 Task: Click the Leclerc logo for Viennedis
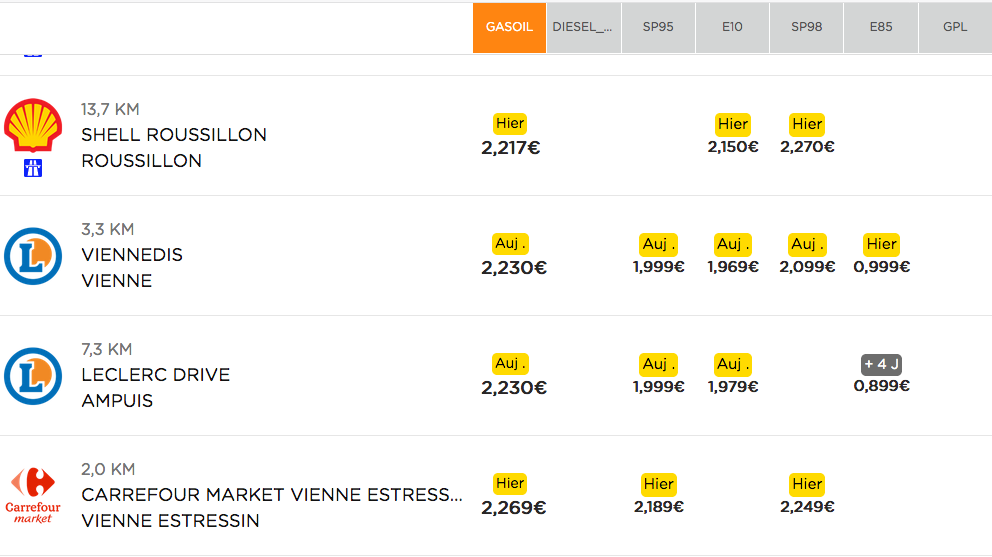coord(33,256)
